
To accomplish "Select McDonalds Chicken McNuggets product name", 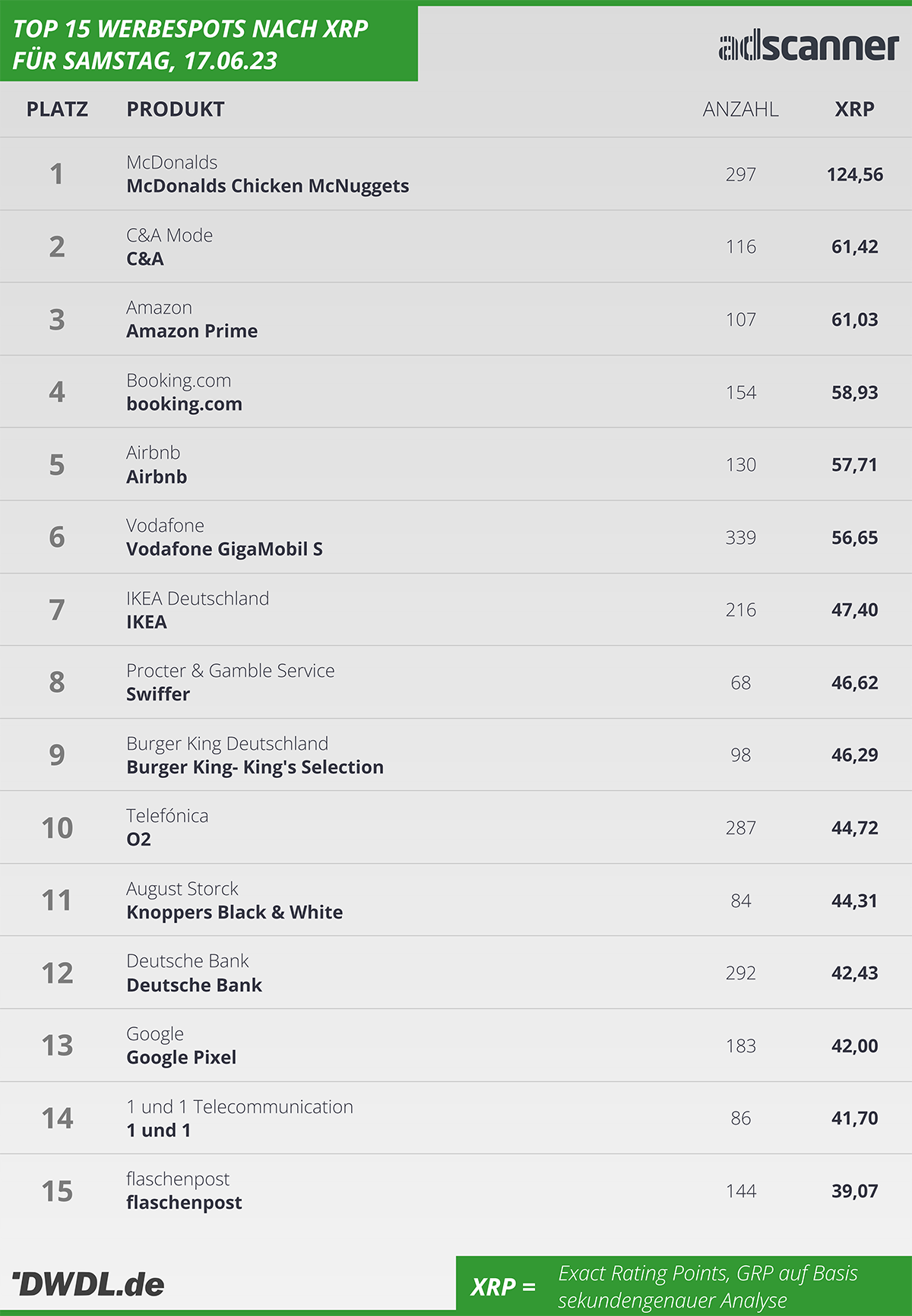I will pos(268,186).
